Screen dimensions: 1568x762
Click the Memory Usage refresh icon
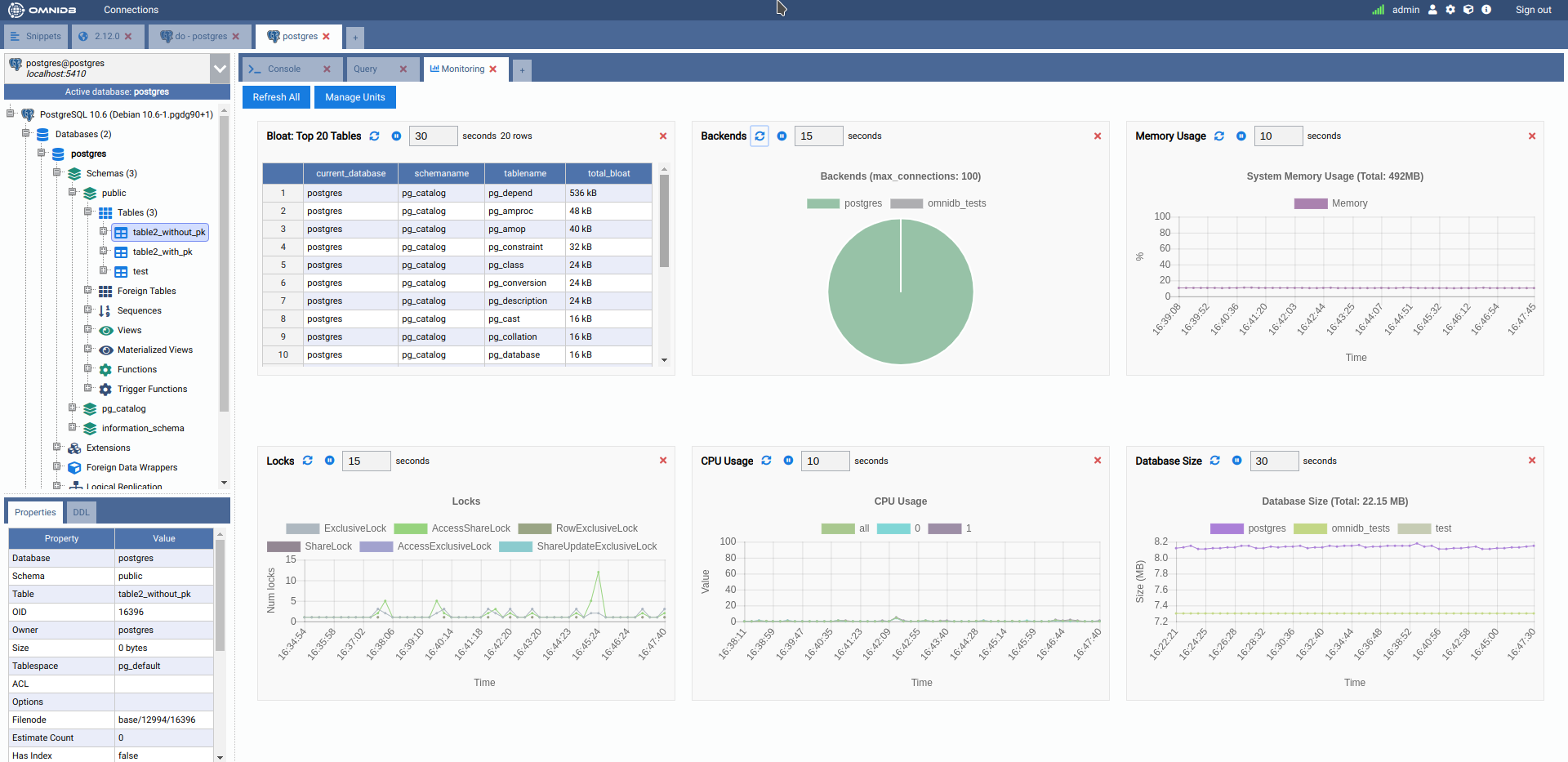tap(1219, 136)
